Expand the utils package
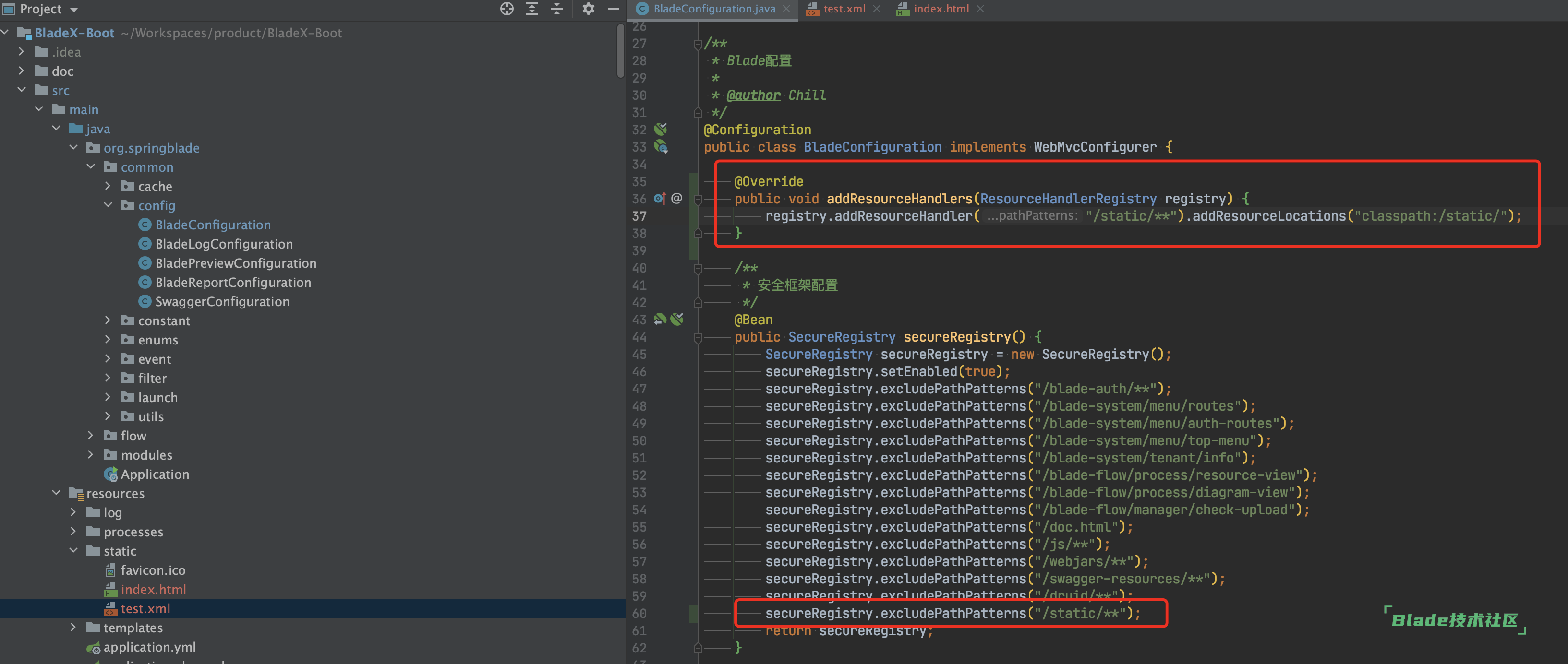Viewport: 1568px width, 664px height. (x=108, y=416)
